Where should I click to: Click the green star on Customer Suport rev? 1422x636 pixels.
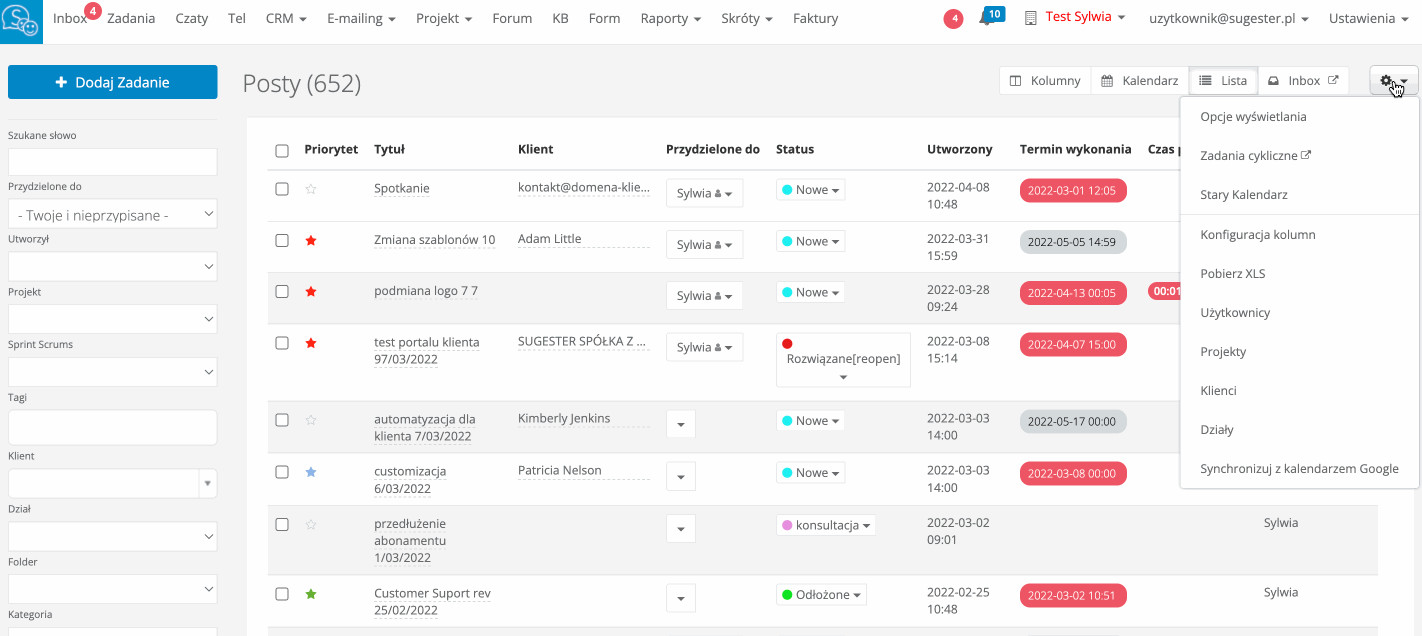click(x=311, y=594)
